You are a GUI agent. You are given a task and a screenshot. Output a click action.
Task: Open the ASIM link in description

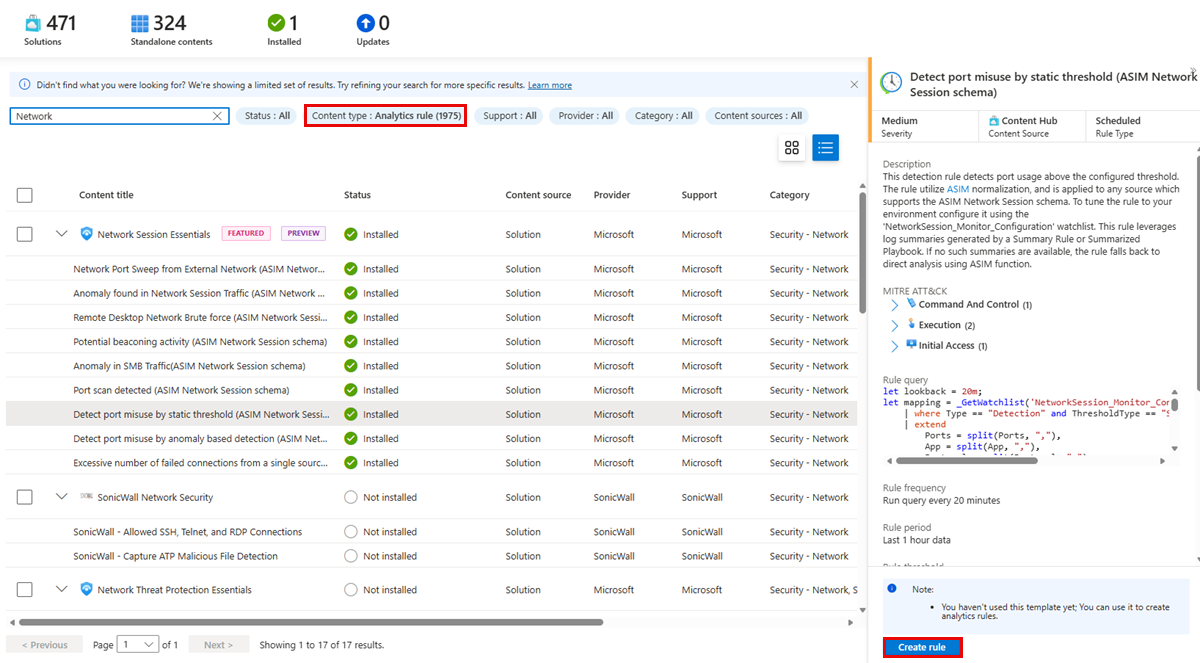click(958, 188)
